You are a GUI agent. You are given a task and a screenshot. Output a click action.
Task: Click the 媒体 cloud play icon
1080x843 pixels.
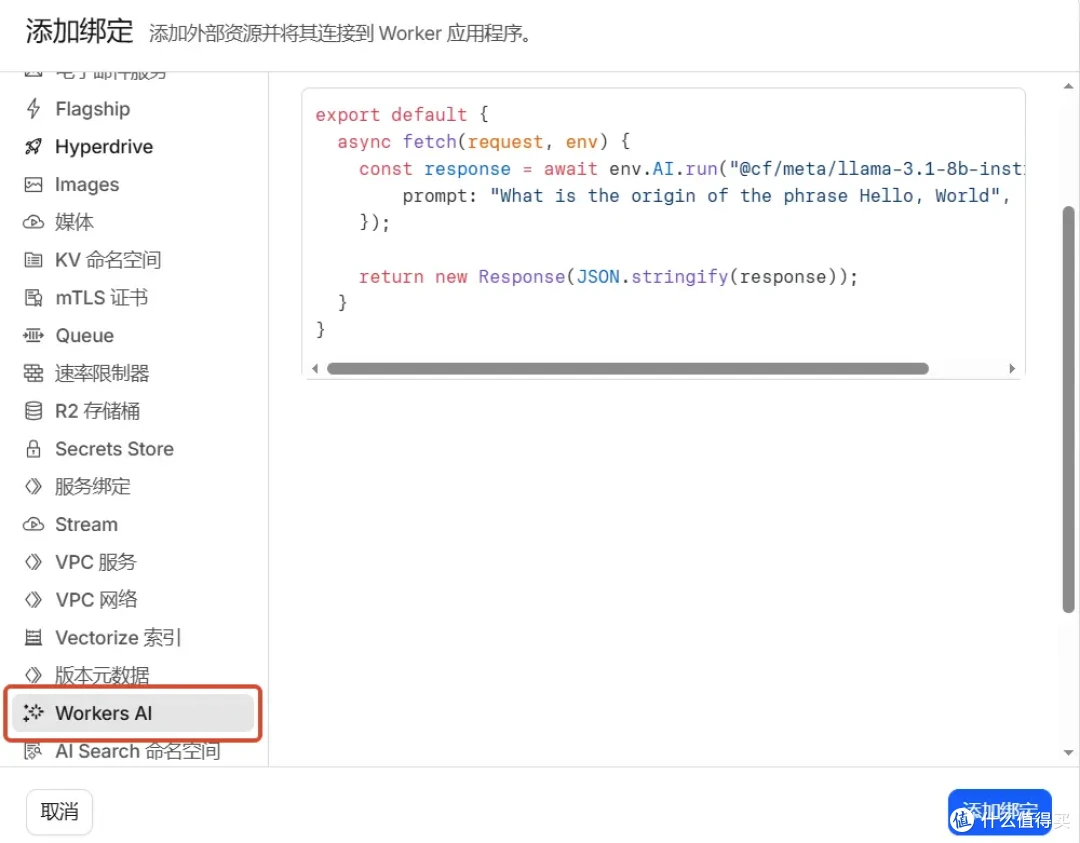click(x=33, y=222)
